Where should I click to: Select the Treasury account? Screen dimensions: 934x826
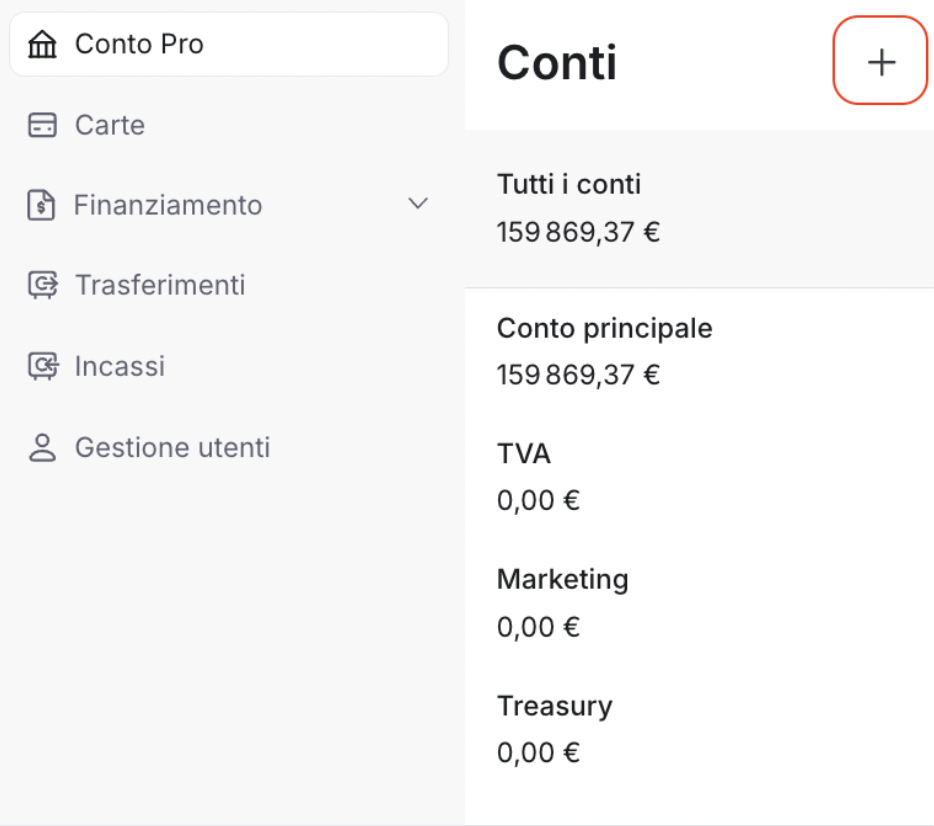click(x=699, y=729)
